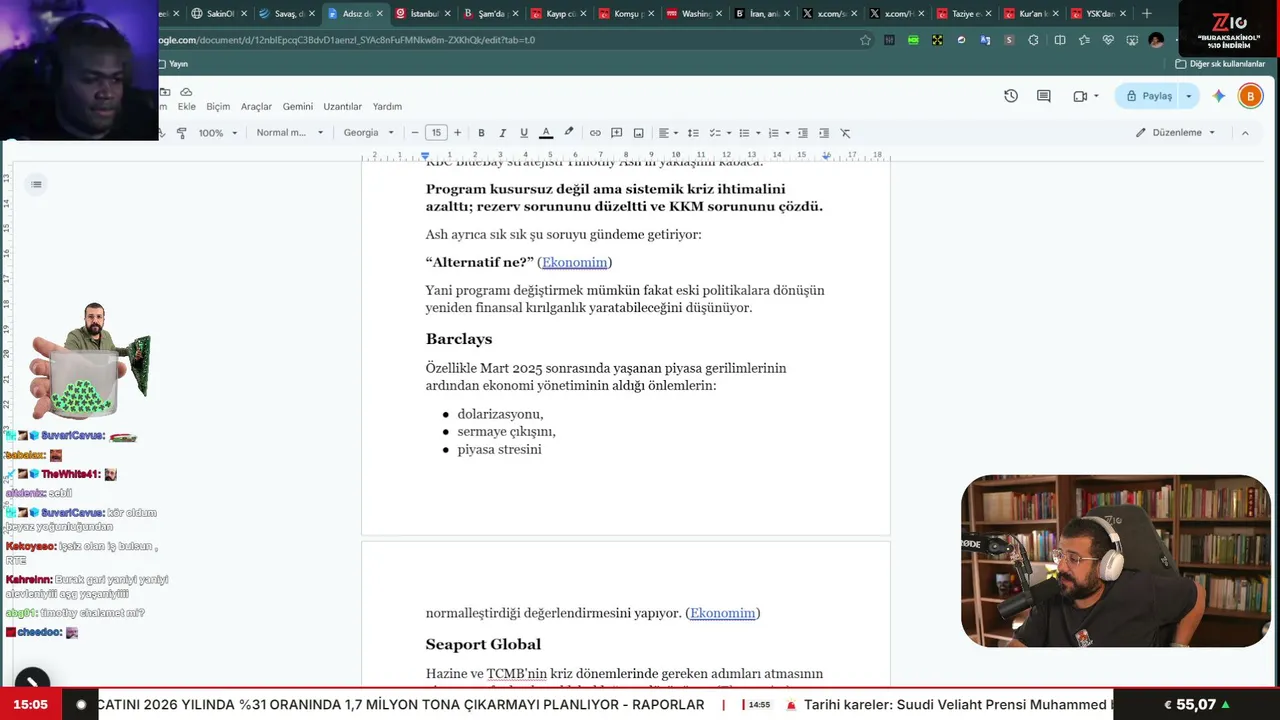This screenshot has height=720, width=1280.
Task: Open the browser favorites list icon
Action: tap(1084, 40)
